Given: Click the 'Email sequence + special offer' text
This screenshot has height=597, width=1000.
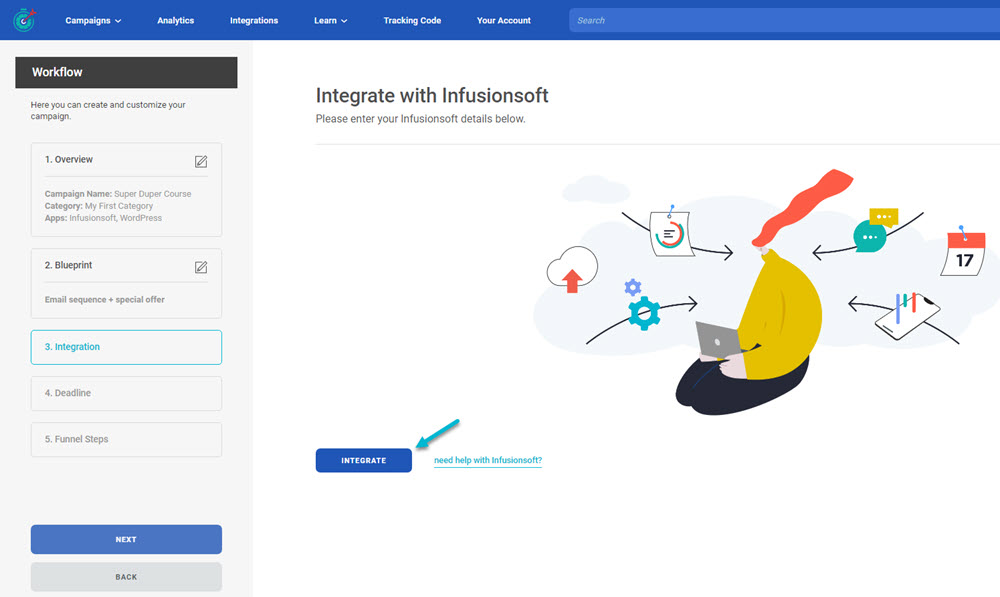Looking at the screenshot, I should [105, 300].
